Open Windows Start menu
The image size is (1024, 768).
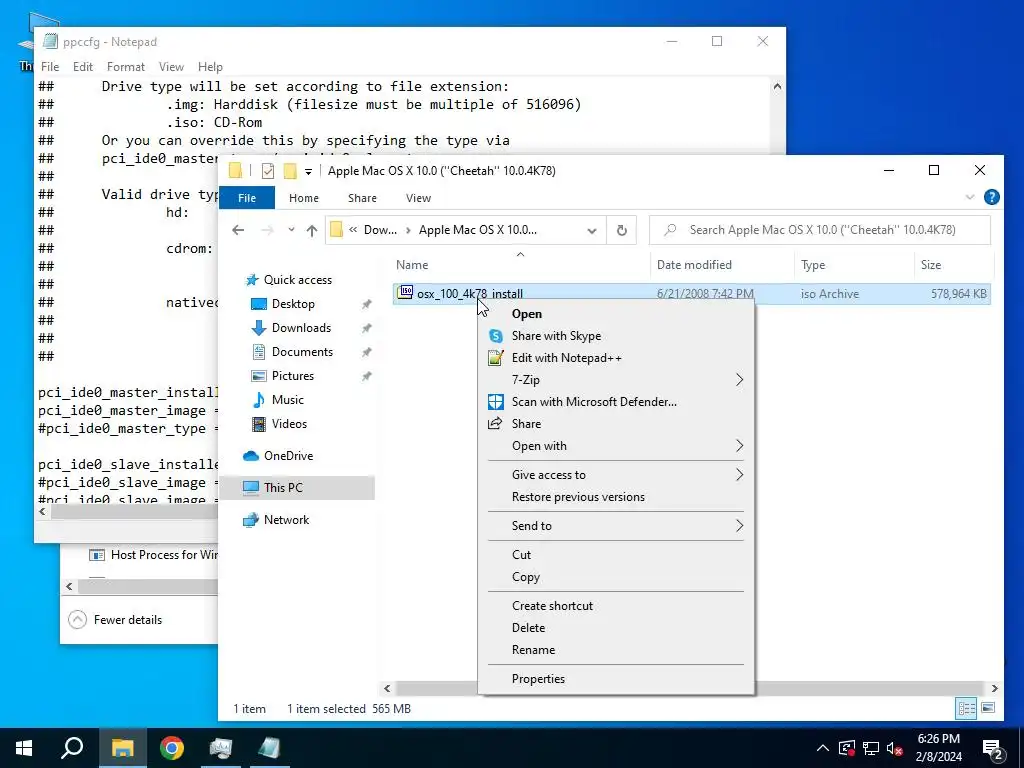24,748
